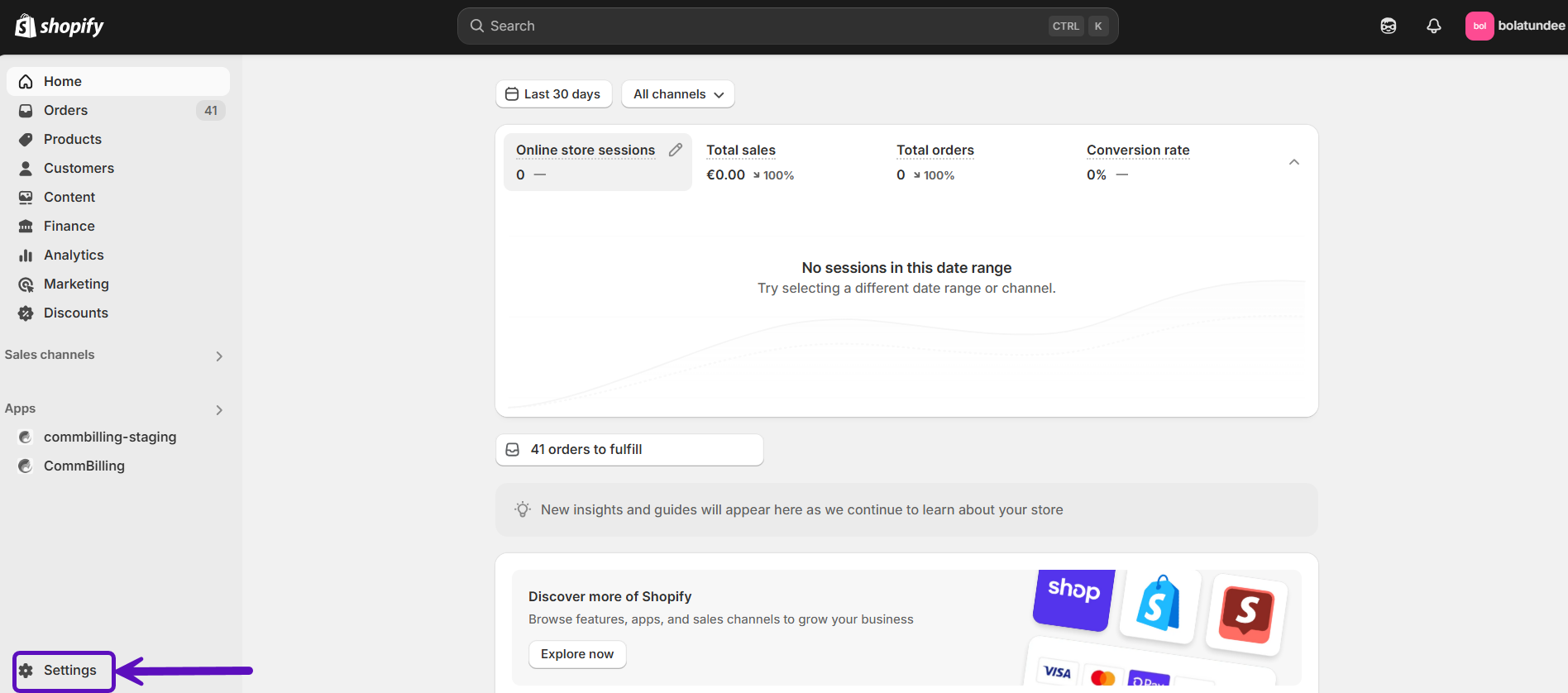Image resolution: width=1568 pixels, height=693 pixels.
Task: Open the notifications bell
Action: click(x=1433, y=26)
